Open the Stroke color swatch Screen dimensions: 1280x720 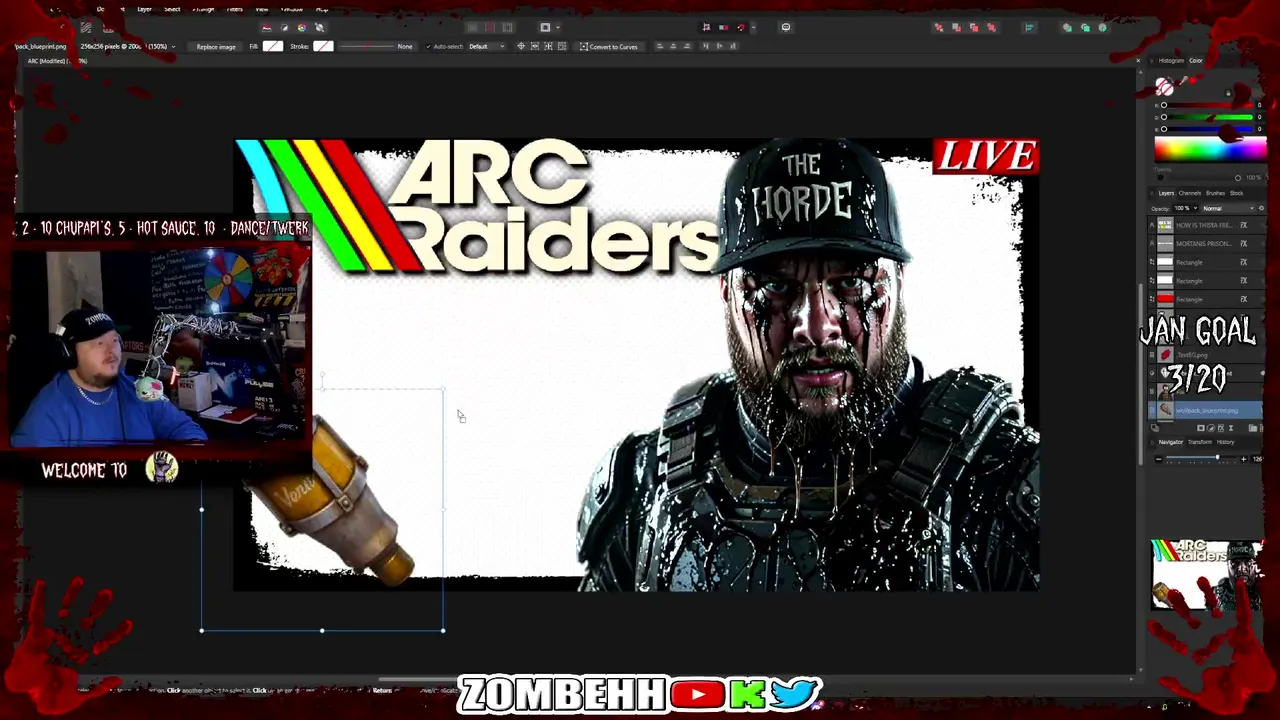click(323, 47)
